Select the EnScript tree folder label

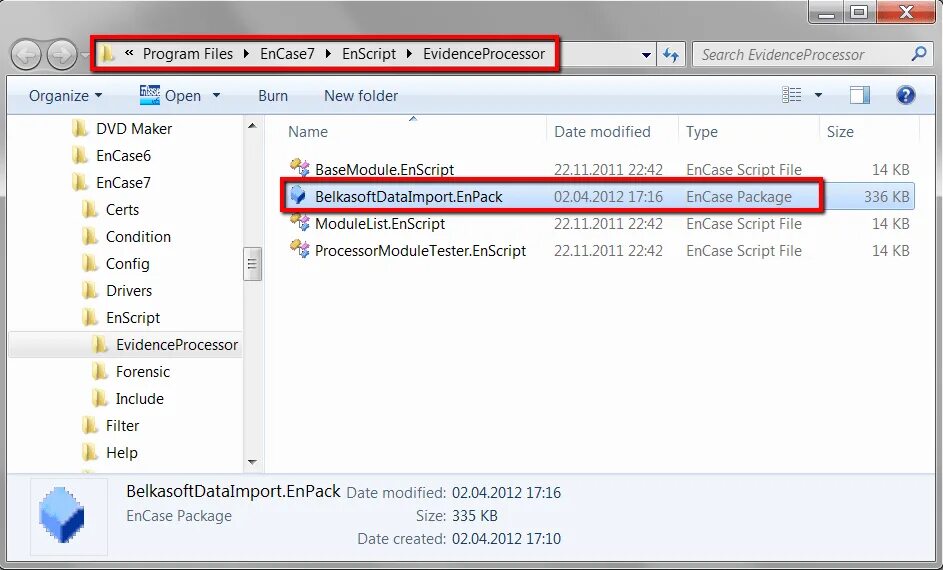[133, 317]
